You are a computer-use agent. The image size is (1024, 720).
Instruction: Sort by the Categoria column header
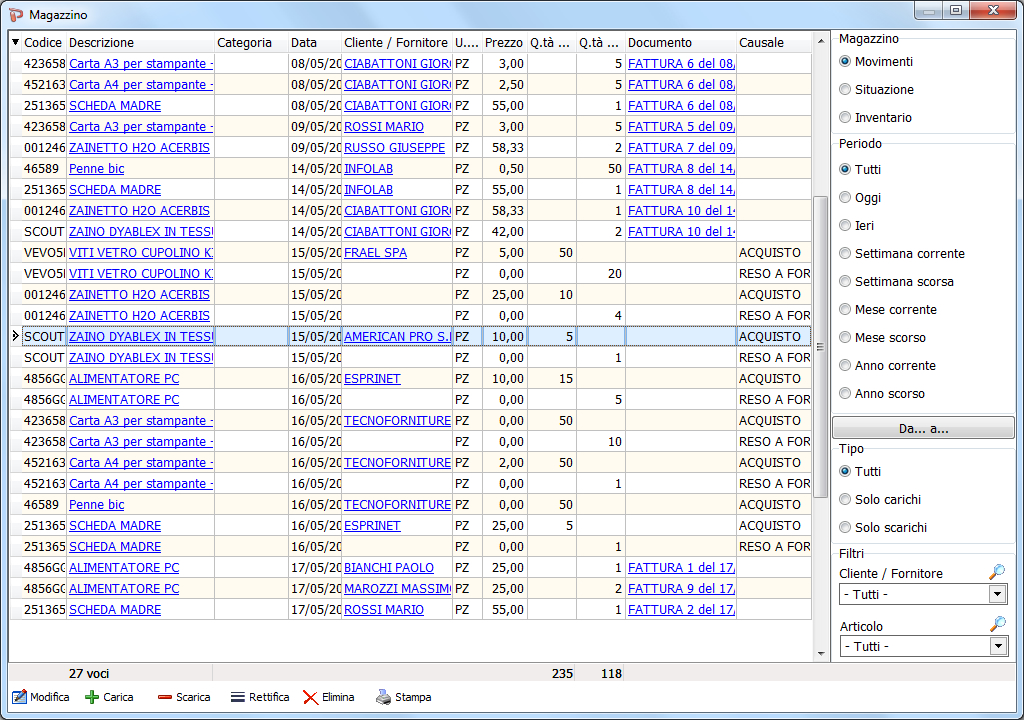[251, 42]
